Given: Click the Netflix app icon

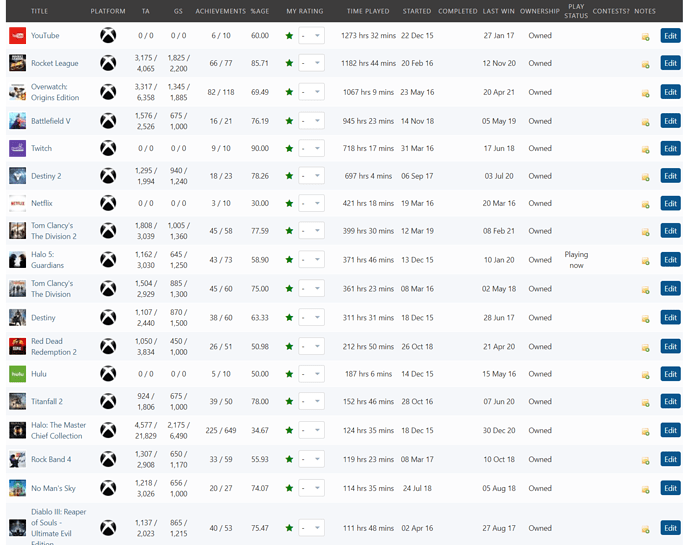Looking at the screenshot, I should coord(18,203).
